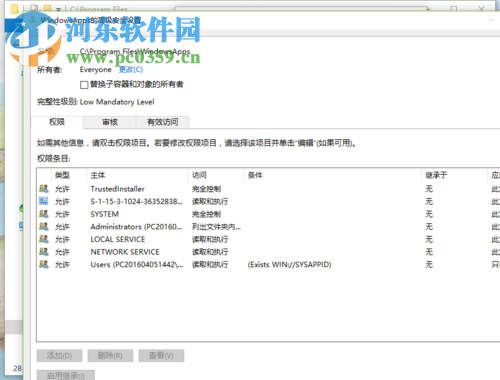Click 完全控制 access cell in TrustedInstaller row
Image resolution: width=500 pixels, height=380 pixels.
[206, 189]
